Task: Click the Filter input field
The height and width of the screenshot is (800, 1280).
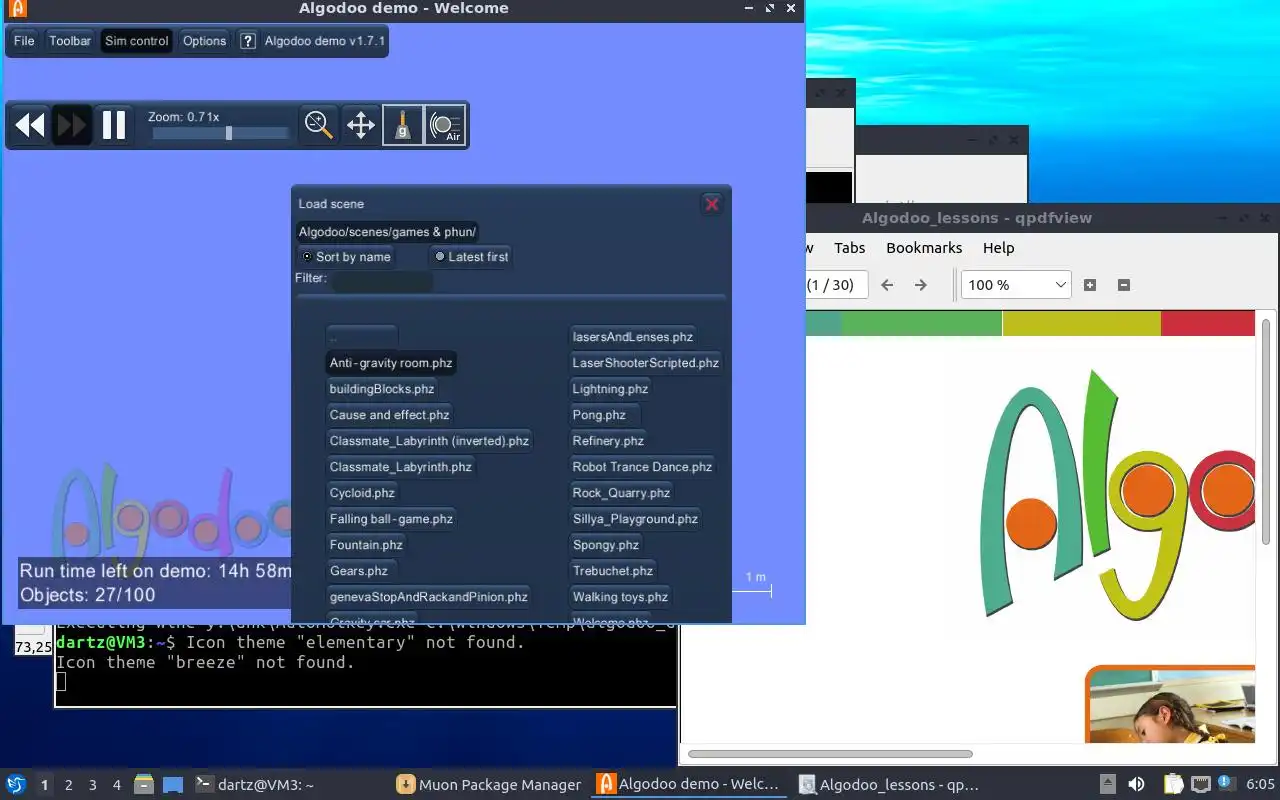Action: tap(383, 281)
